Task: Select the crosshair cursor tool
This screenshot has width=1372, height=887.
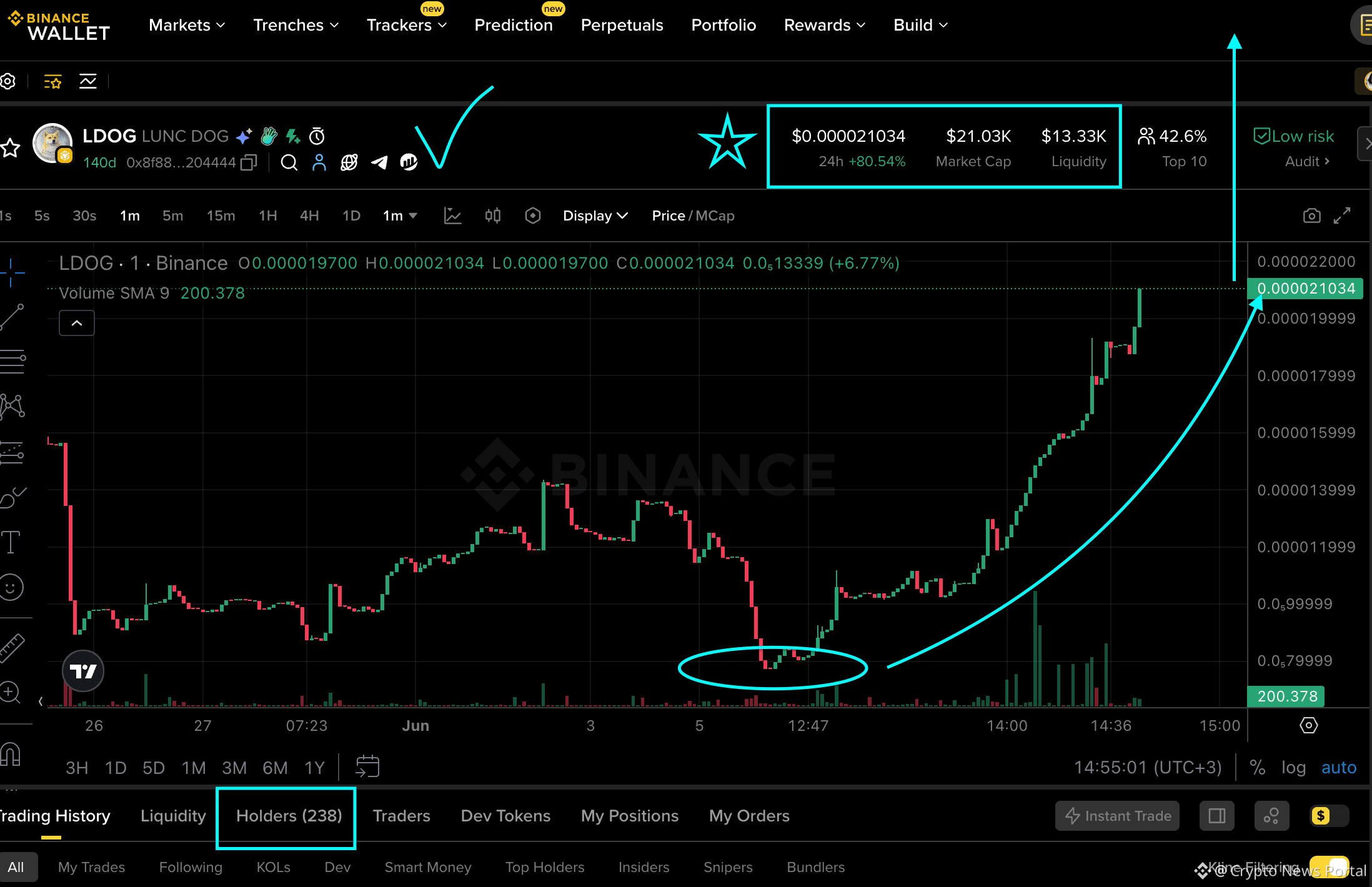Action: coord(11,272)
